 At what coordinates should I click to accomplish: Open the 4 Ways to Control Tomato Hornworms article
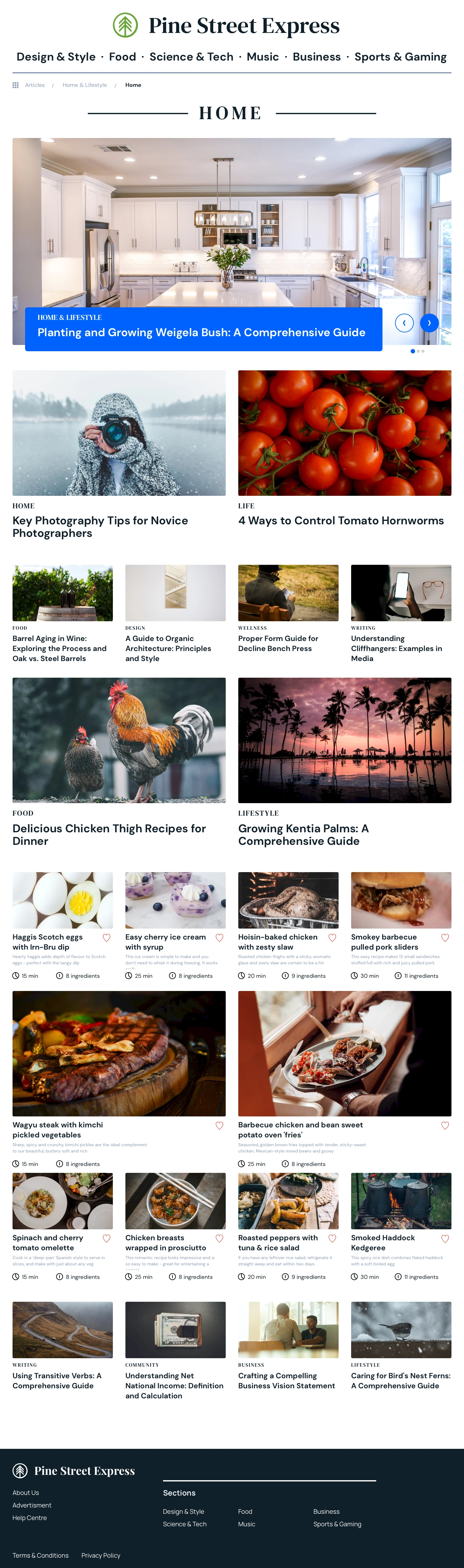pyautogui.click(x=341, y=521)
